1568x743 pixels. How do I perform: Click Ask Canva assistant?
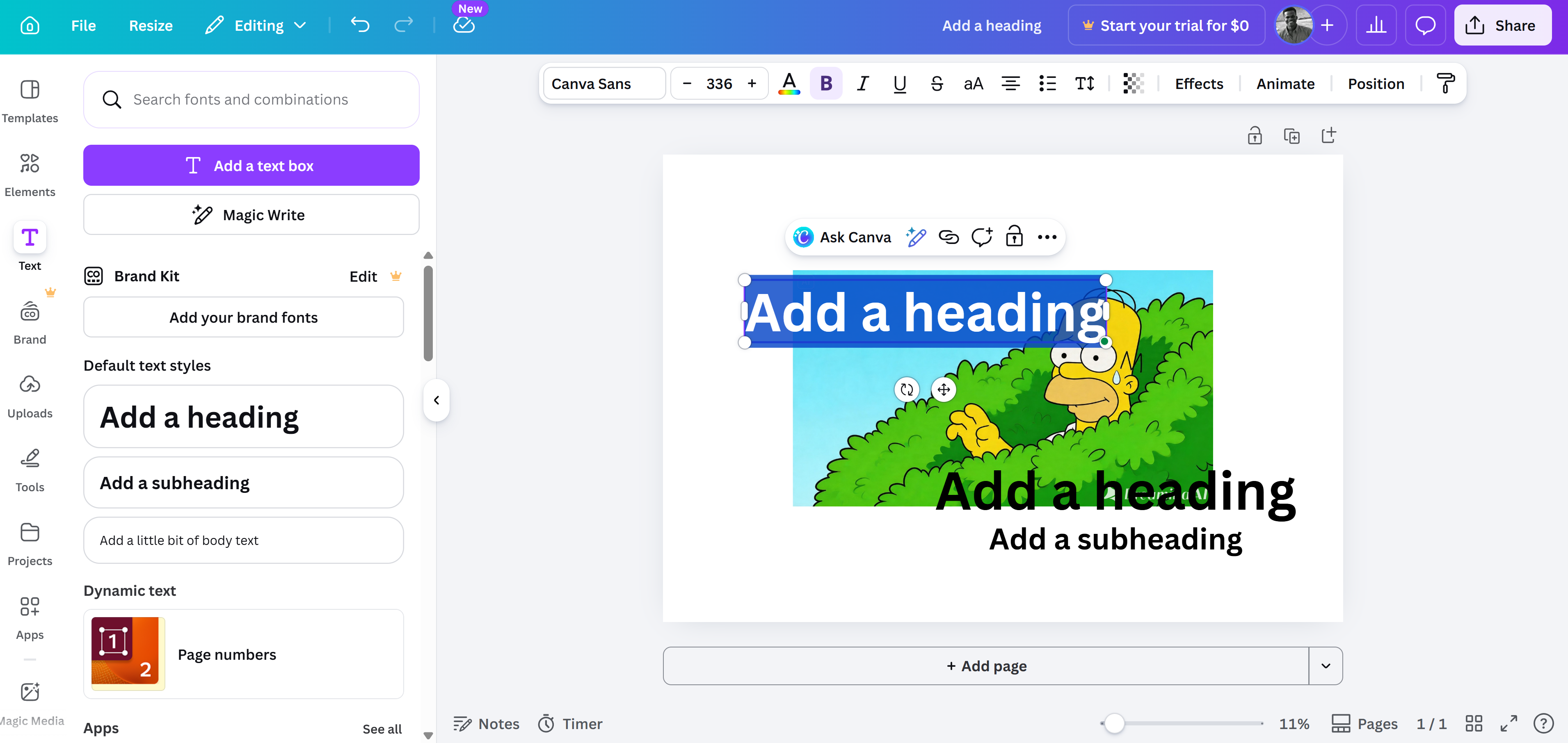coord(842,237)
